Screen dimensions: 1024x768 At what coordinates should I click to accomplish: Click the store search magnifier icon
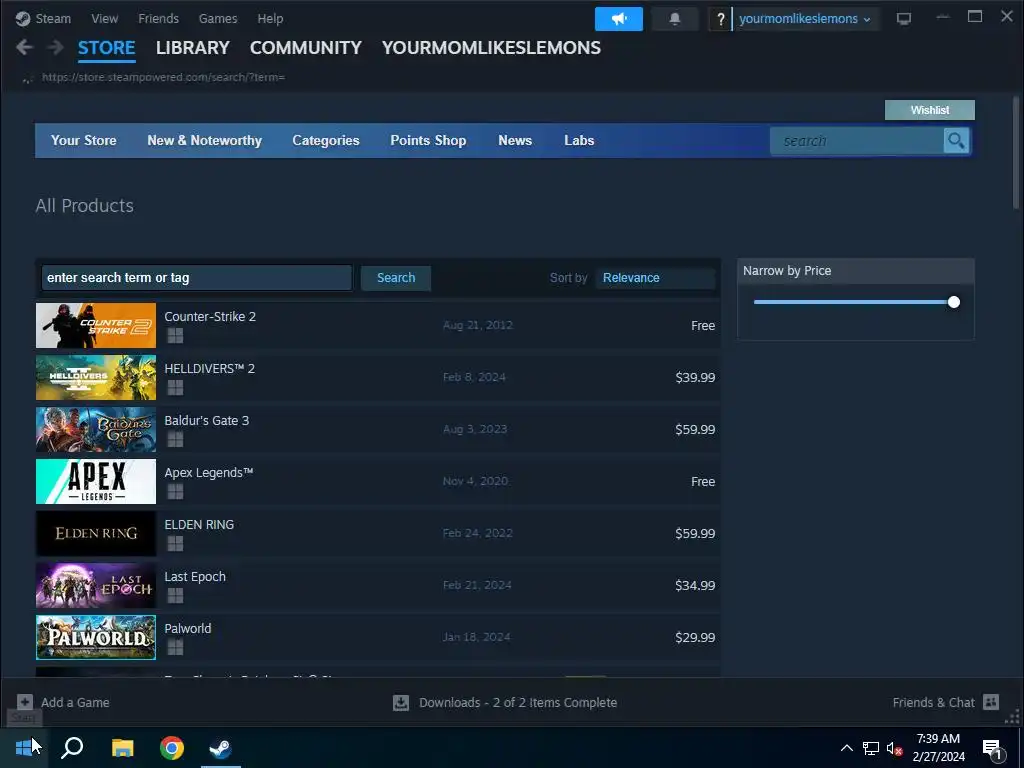(x=956, y=140)
